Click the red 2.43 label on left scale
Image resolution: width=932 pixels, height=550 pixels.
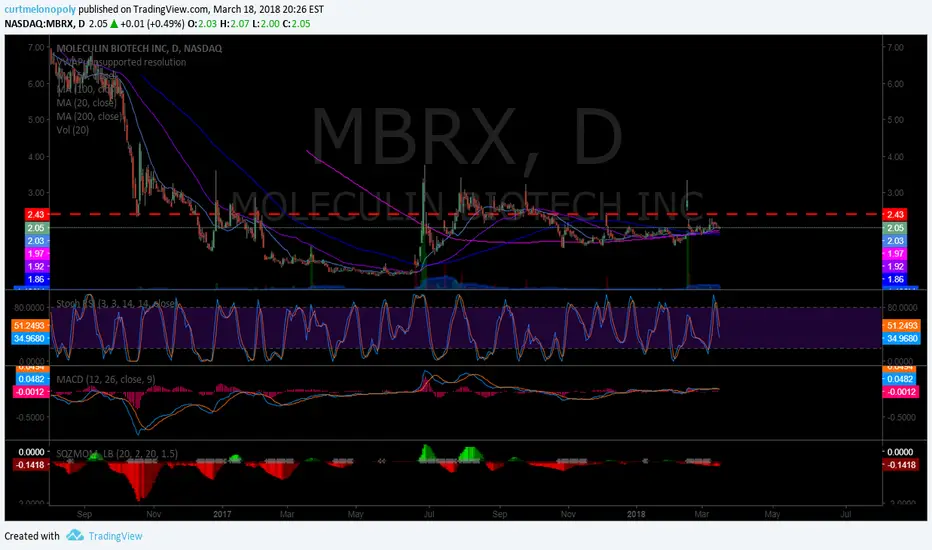point(36,215)
